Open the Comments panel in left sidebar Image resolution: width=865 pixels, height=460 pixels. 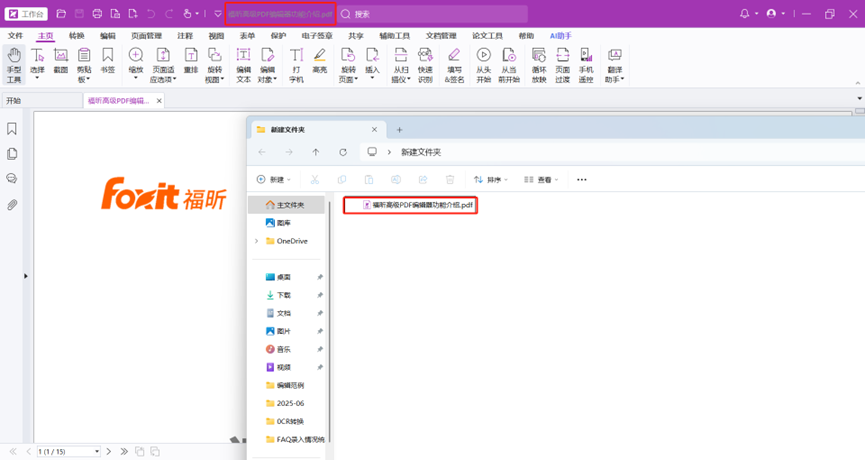coord(12,179)
